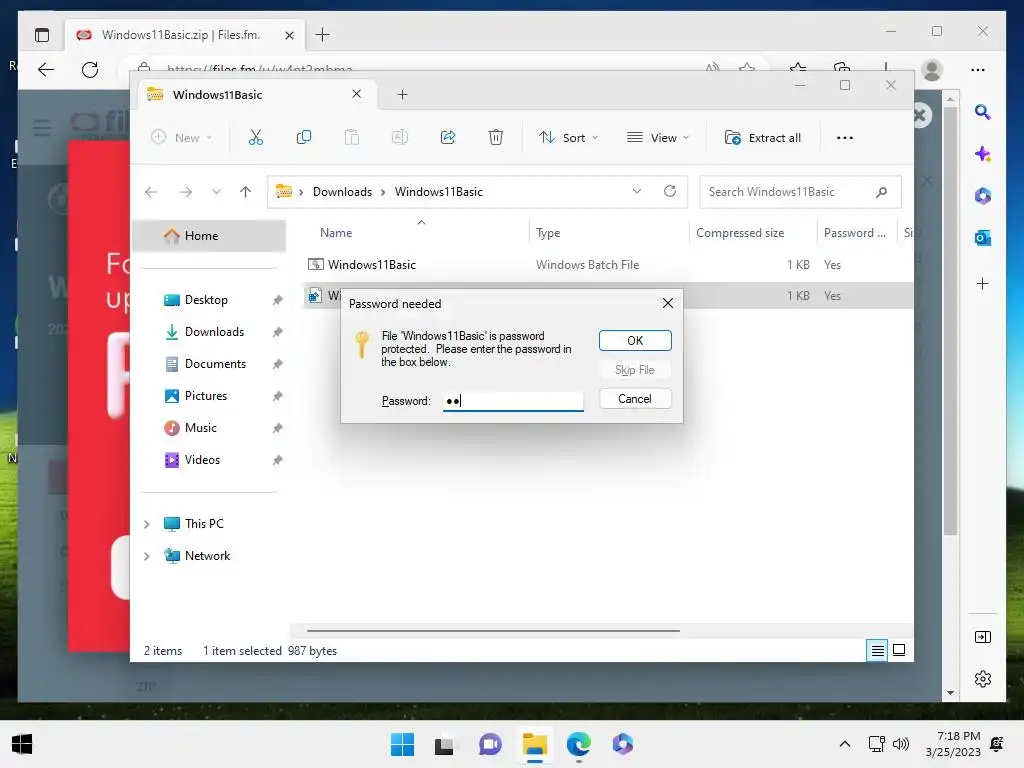Go back in File Explorer navigation
The image size is (1024, 768).
point(151,191)
